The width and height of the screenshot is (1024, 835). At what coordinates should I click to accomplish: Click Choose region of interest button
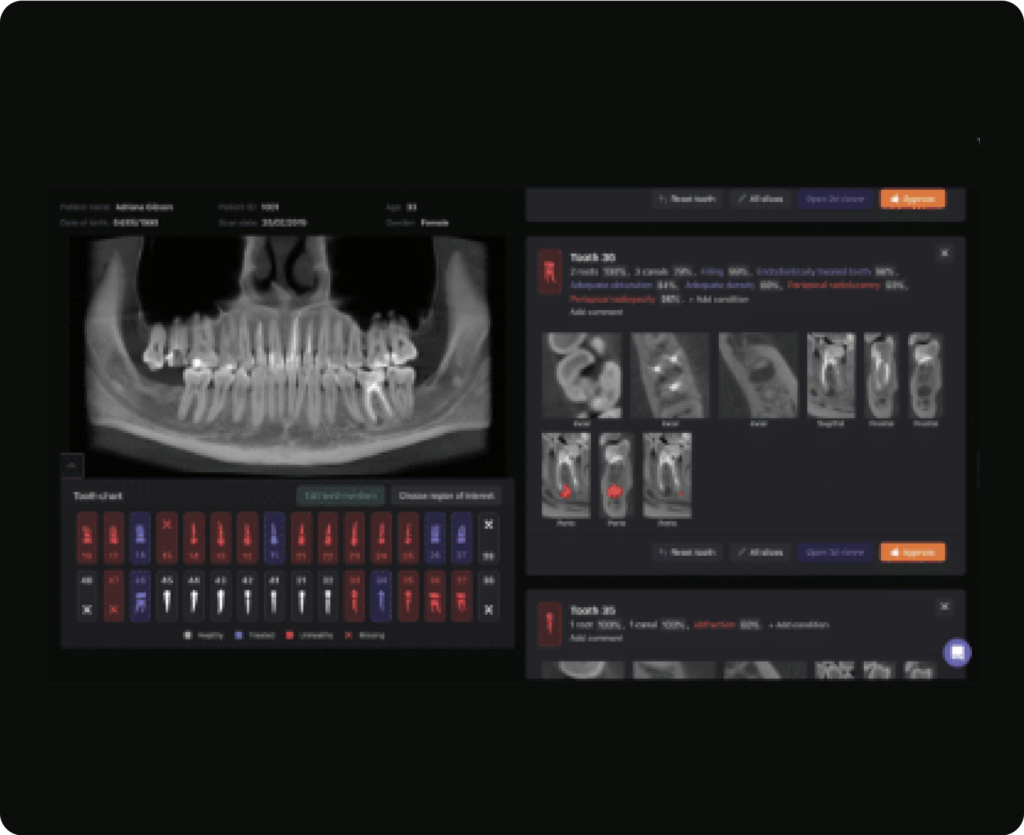(x=445, y=496)
